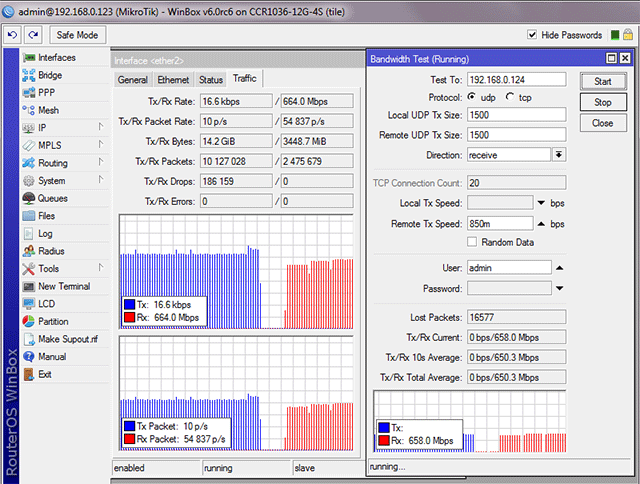Select the Traffic tab
The height and width of the screenshot is (484, 640).
click(x=244, y=78)
